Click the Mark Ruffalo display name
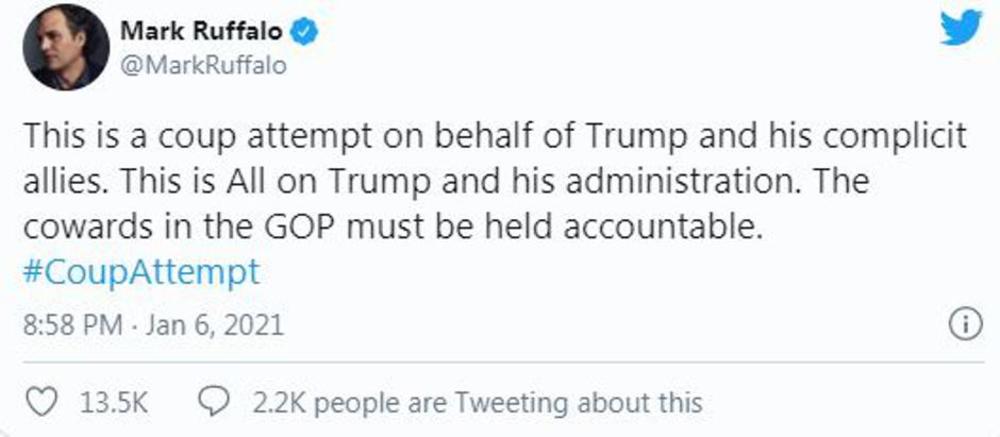 (202, 32)
